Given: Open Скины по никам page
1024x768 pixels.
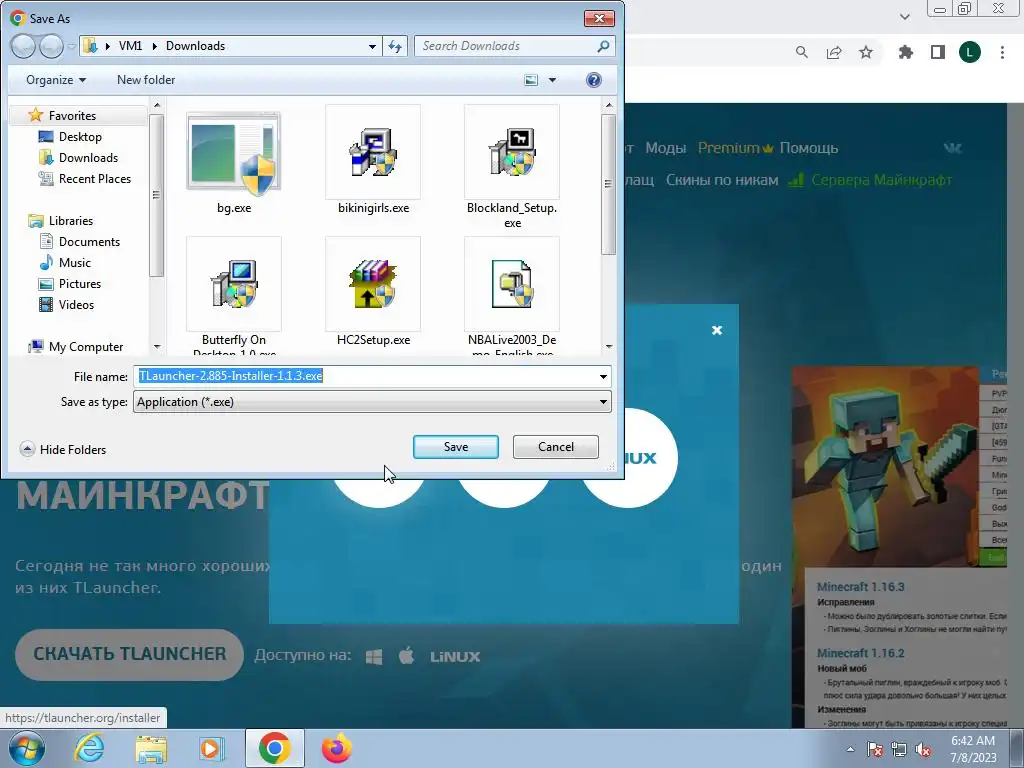Looking at the screenshot, I should (722, 180).
